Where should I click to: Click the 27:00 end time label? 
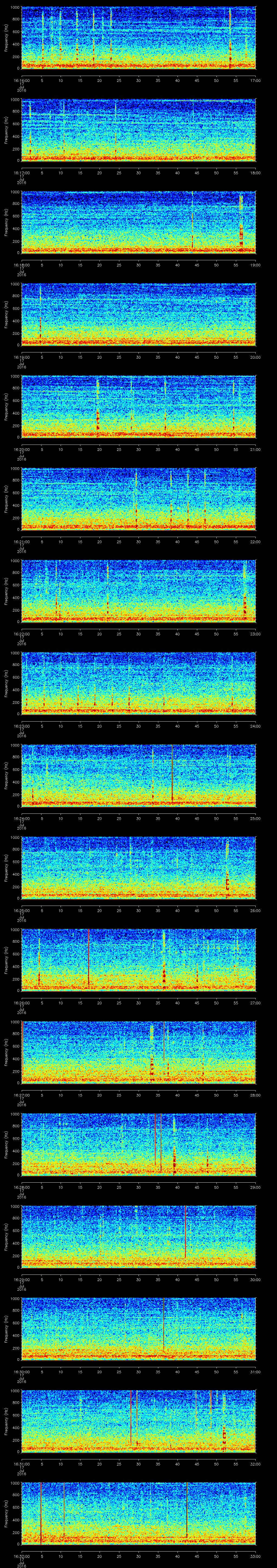click(256, 1003)
